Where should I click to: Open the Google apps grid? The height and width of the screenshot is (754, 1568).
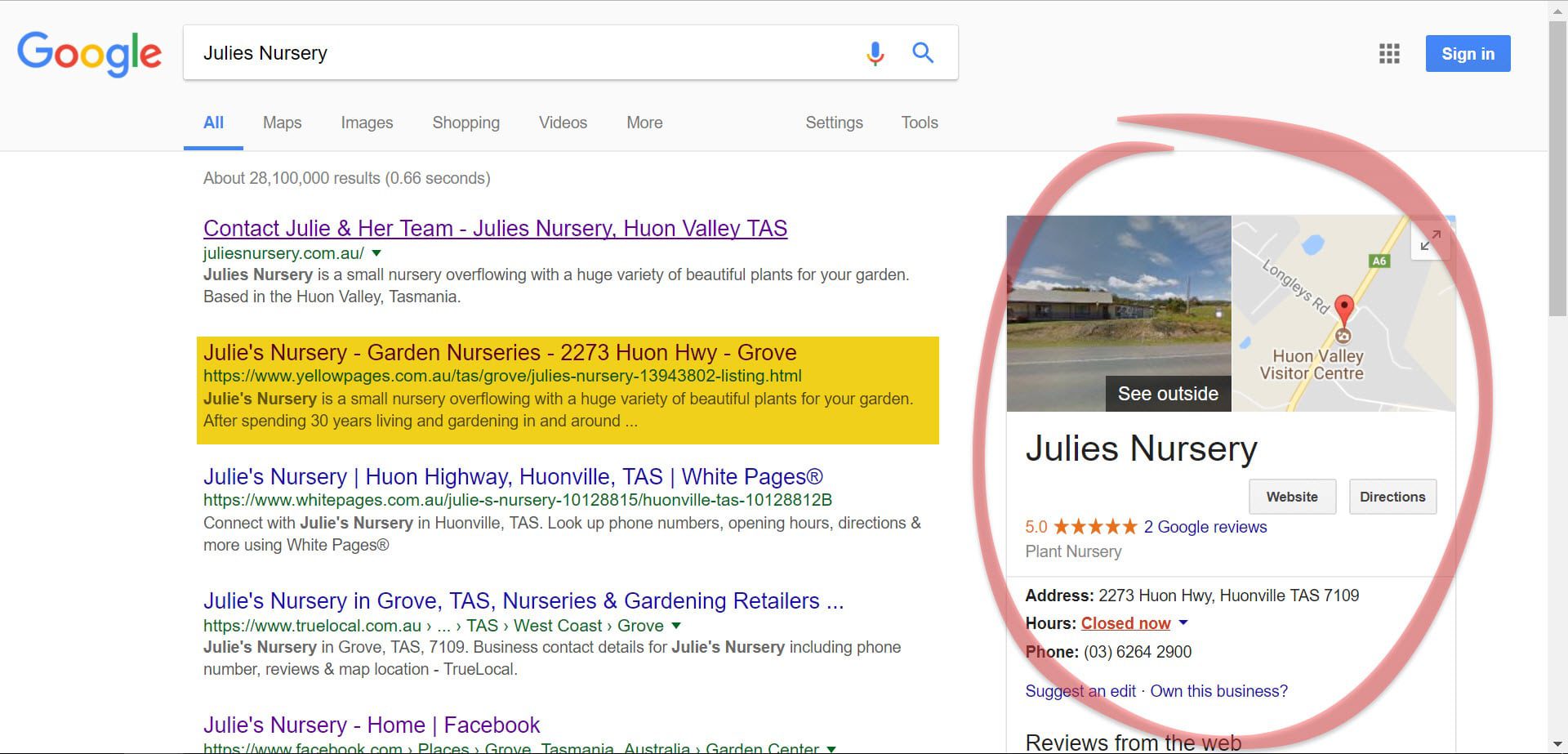tap(1389, 54)
